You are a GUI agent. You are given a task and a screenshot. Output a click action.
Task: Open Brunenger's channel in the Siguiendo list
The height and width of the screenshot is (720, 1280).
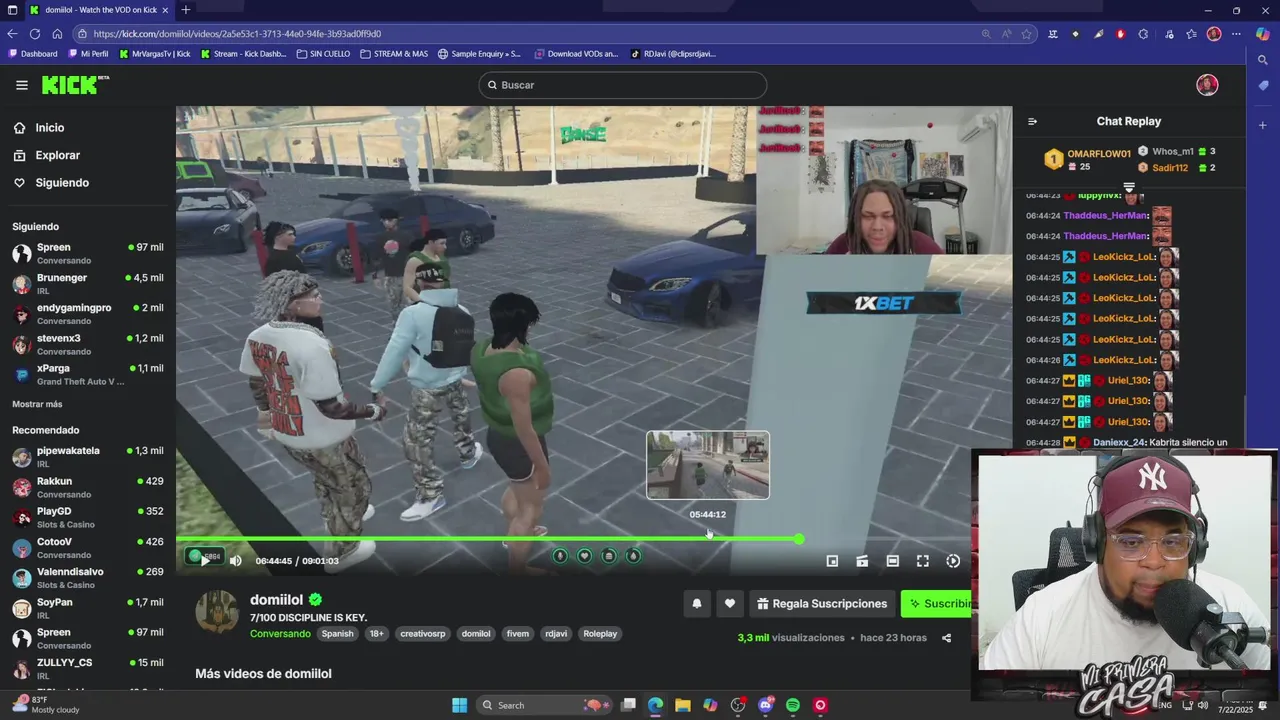coord(88,284)
